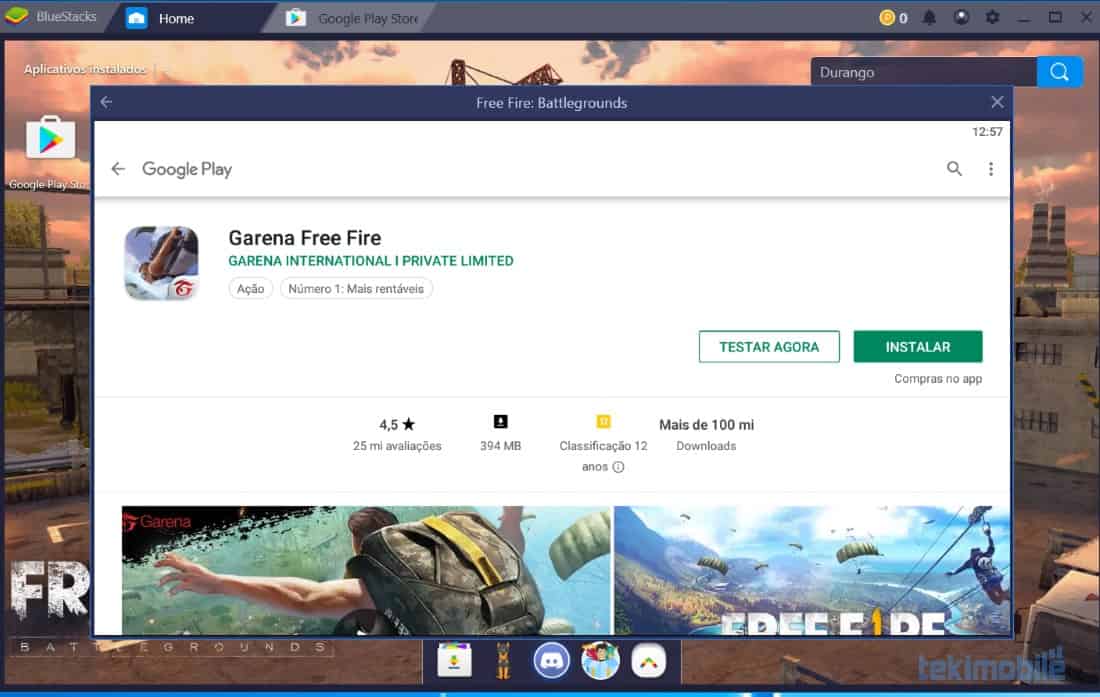Click the 4,5 star rating

pos(397,424)
